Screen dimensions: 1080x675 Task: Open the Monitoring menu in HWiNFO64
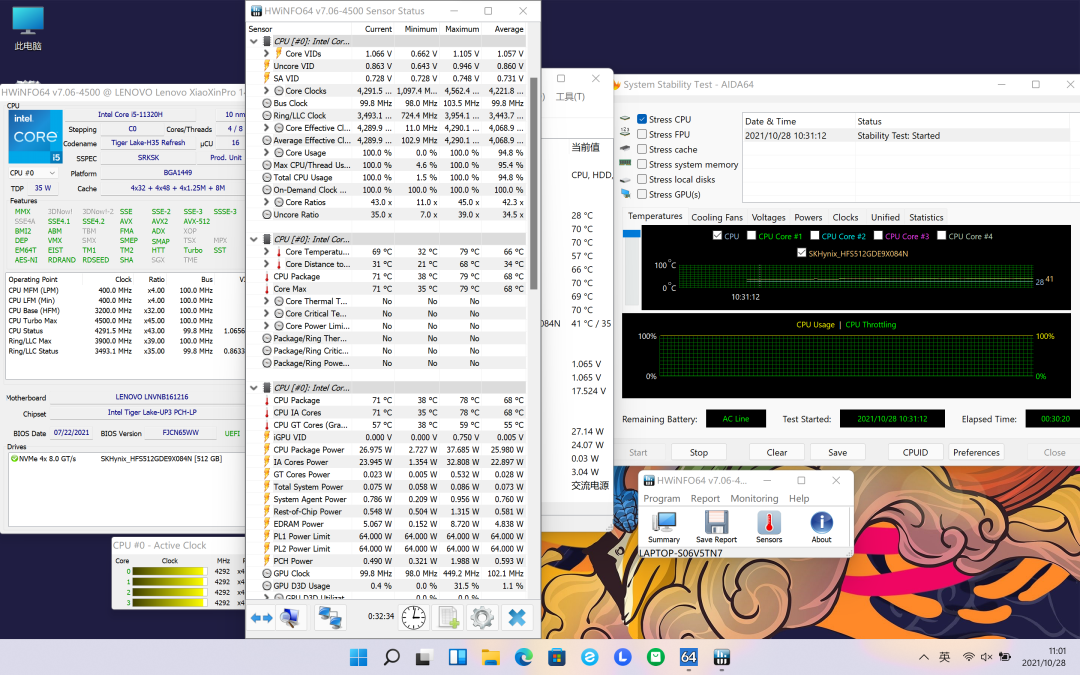click(754, 498)
